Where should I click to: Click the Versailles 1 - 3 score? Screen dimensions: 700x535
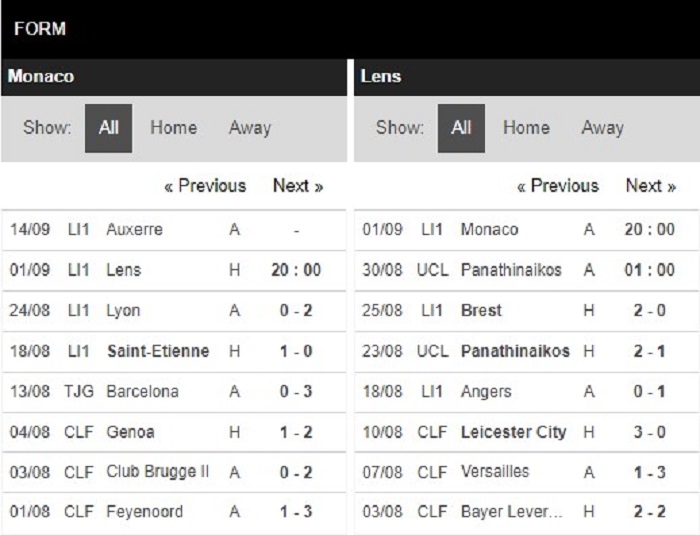click(650, 472)
